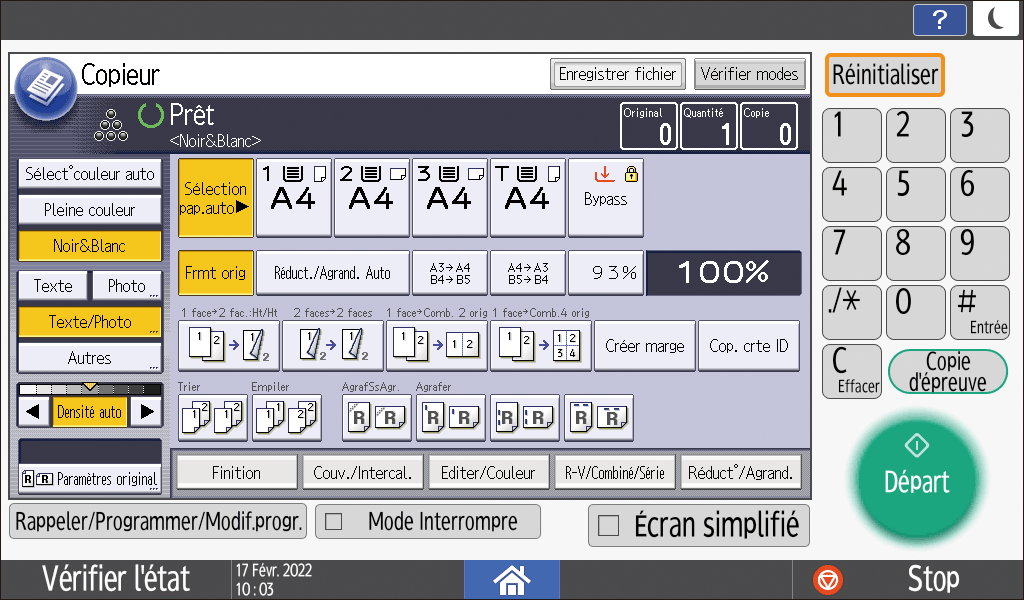This screenshot has height=600, width=1024.
Task: Activate energy saver moon icon
Action: click(x=995, y=19)
